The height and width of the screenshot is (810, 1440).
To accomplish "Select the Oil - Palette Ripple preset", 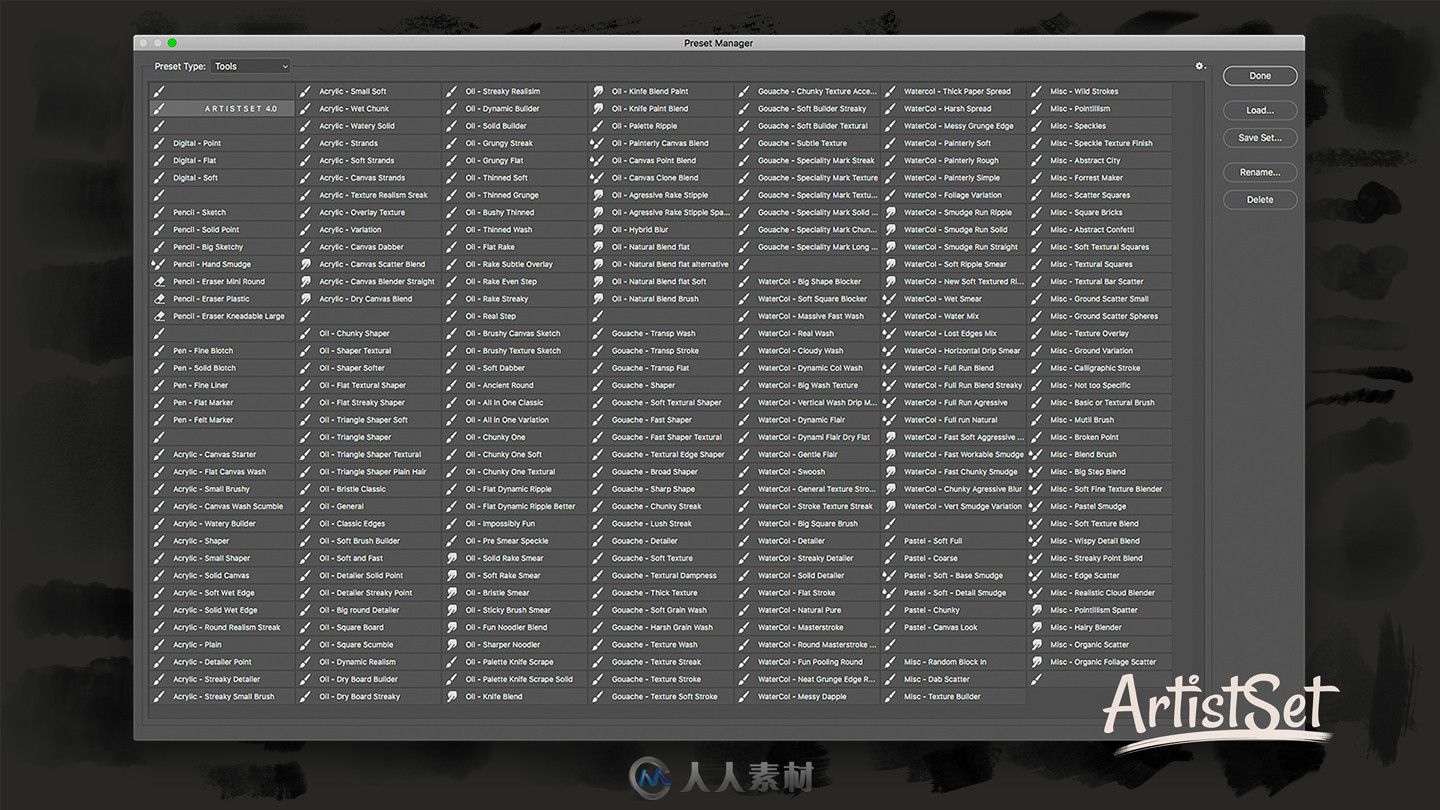I will [x=660, y=126].
